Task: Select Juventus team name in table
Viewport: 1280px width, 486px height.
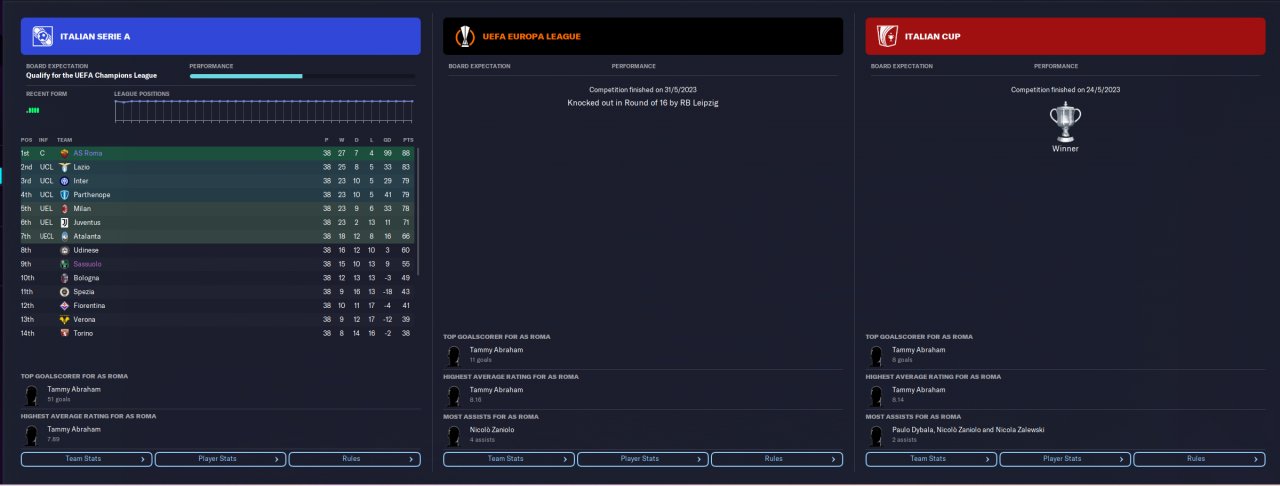Action: (x=87, y=222)
